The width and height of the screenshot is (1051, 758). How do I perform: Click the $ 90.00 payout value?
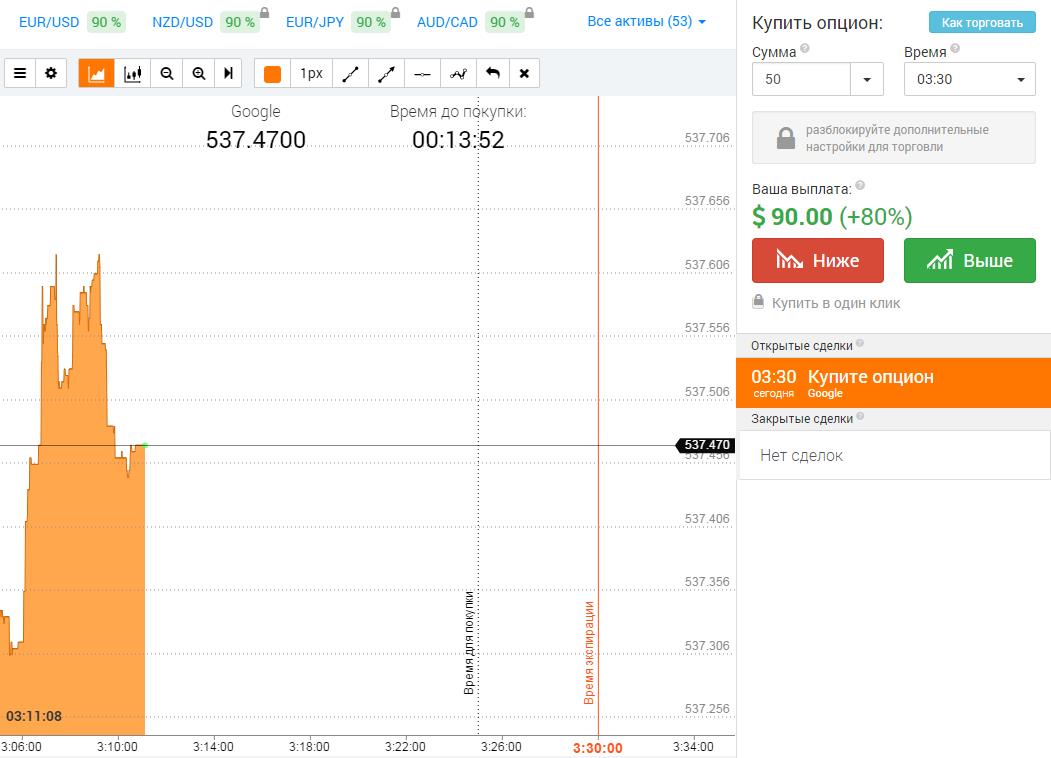[792, 216]
